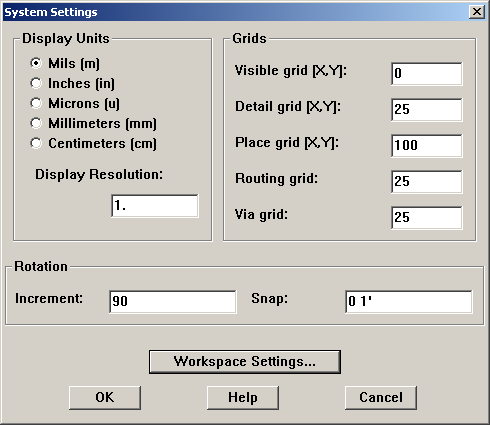Image resolution: width=490 pixels, height=425 pixels.
Task: Click the Routing grid value box
Action: point(427,182)
